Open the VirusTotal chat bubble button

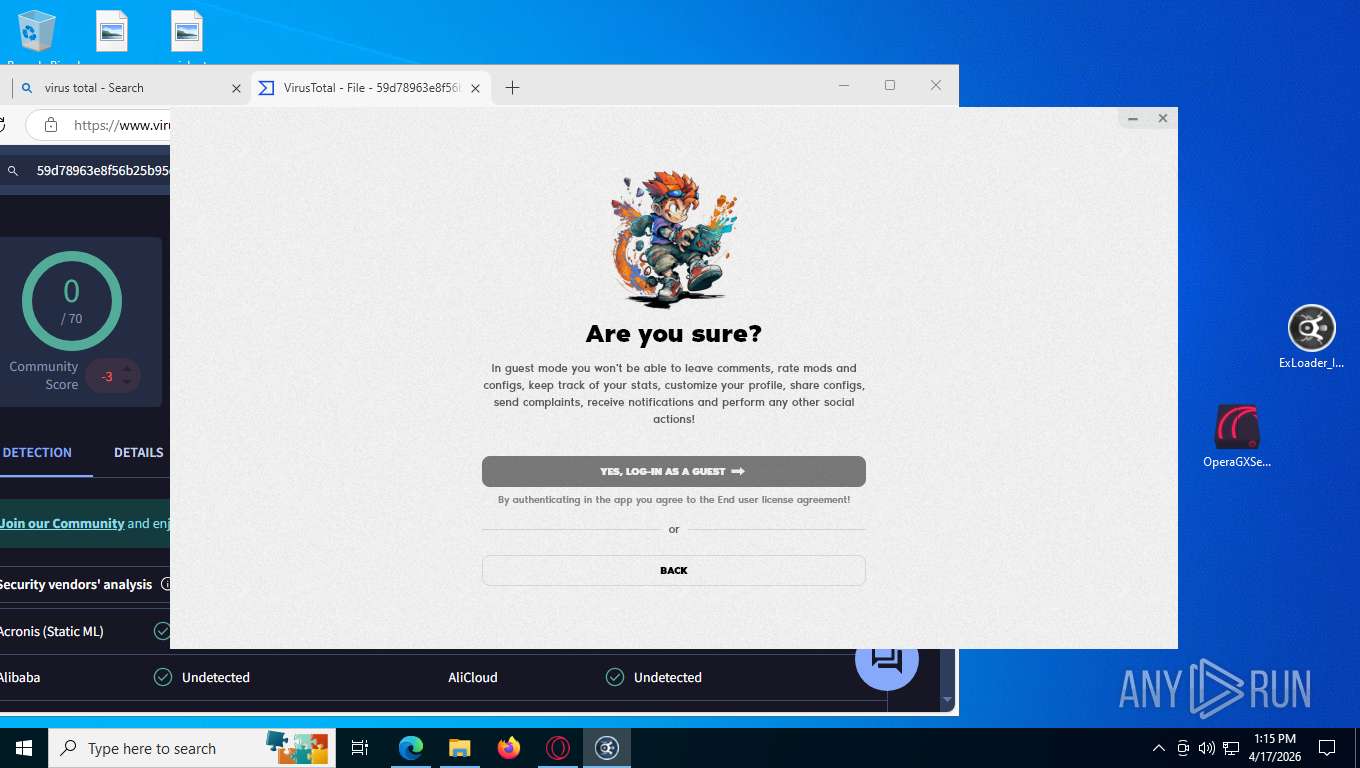click(x=887, y=659)
